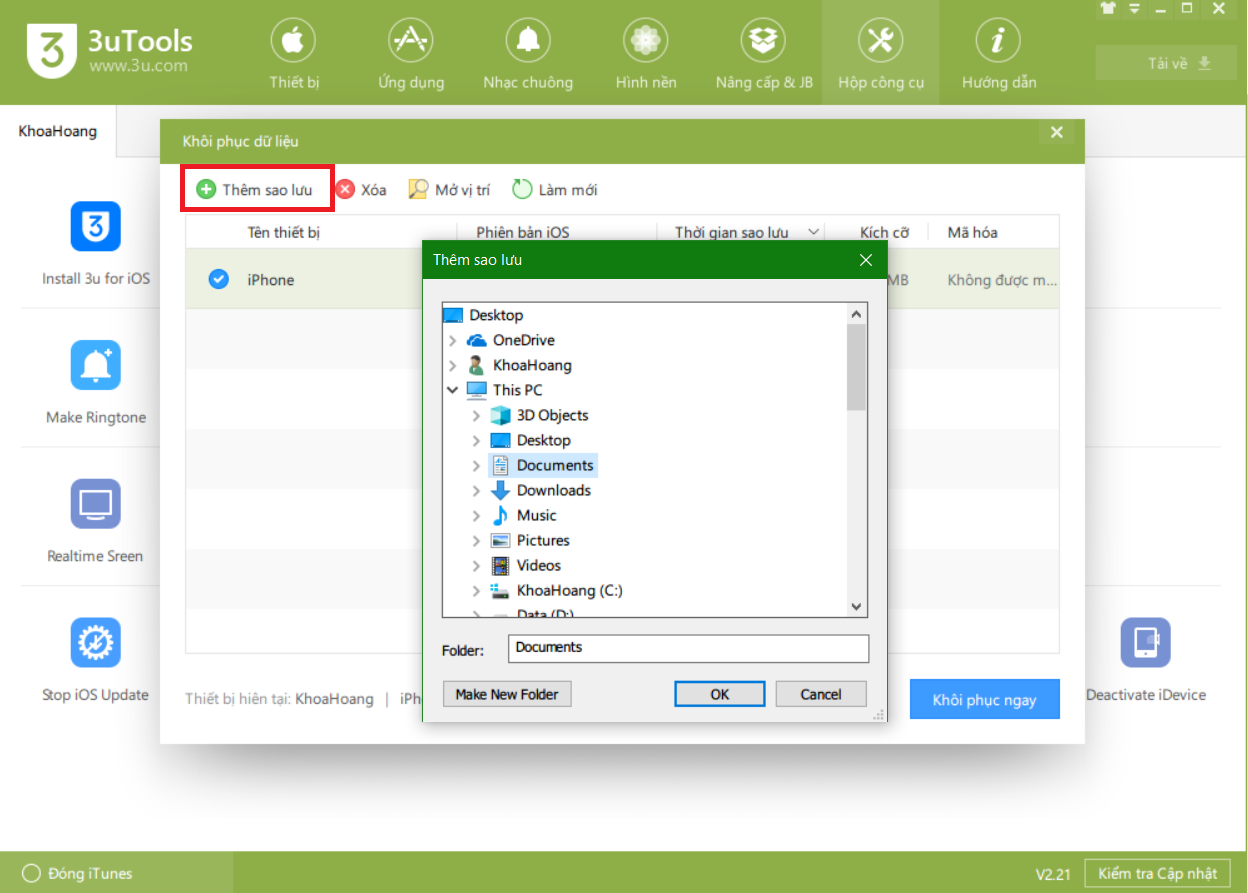Switch to the KhoaHoang device tab

[x=58, y=131]
